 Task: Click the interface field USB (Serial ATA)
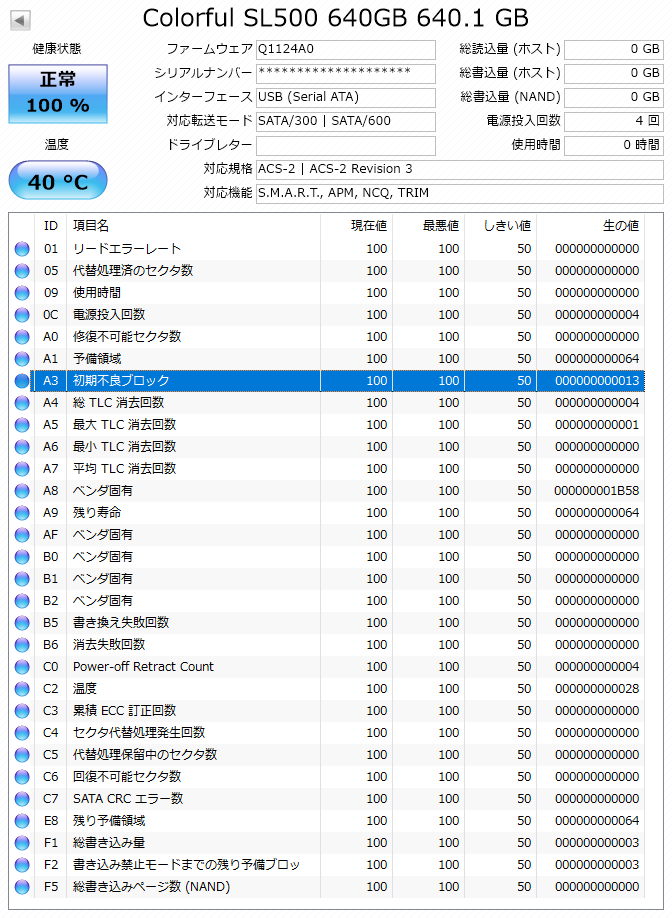(x=346, y=97)
